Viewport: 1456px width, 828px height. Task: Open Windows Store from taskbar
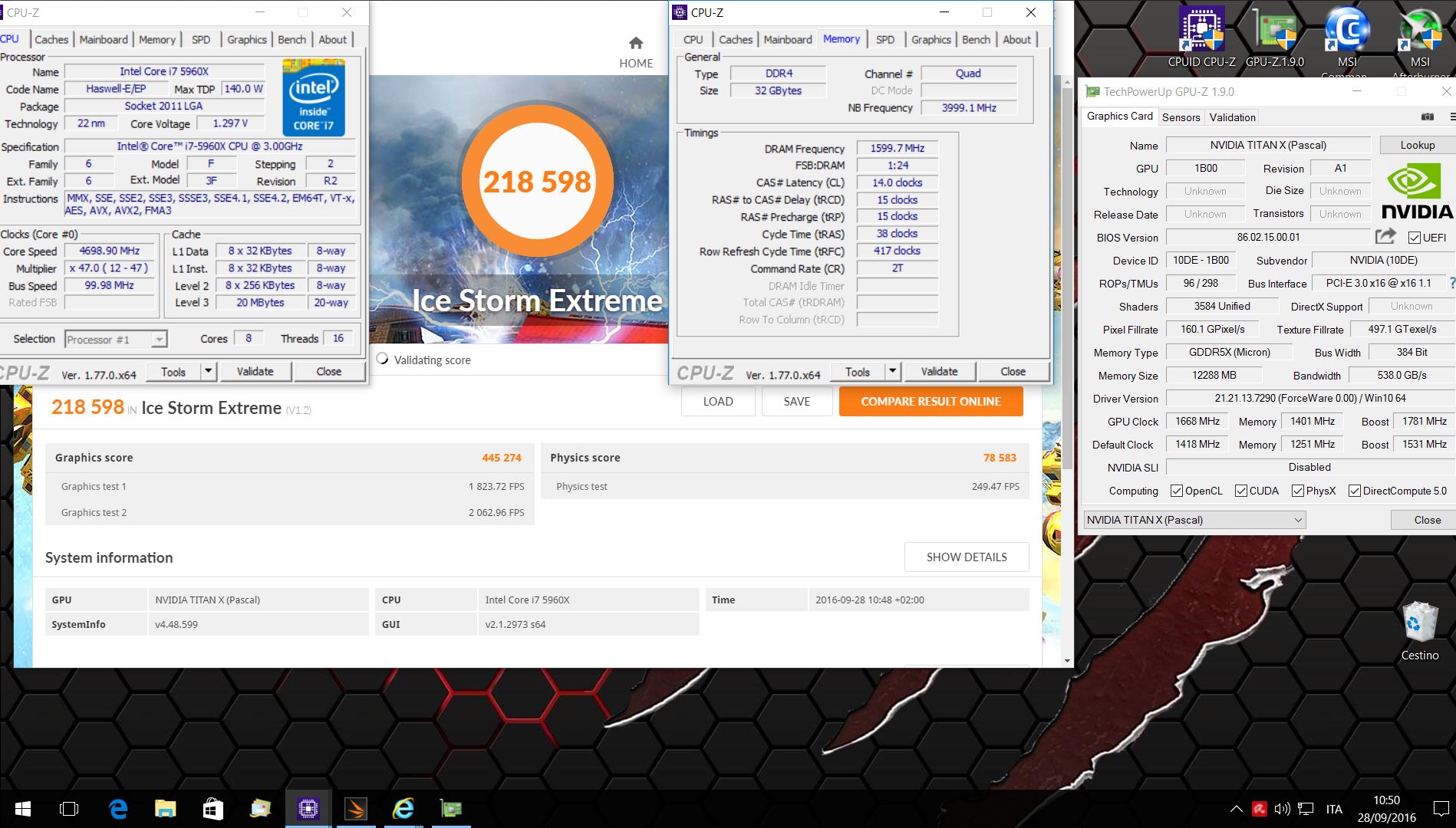click(x=212, y=809)
